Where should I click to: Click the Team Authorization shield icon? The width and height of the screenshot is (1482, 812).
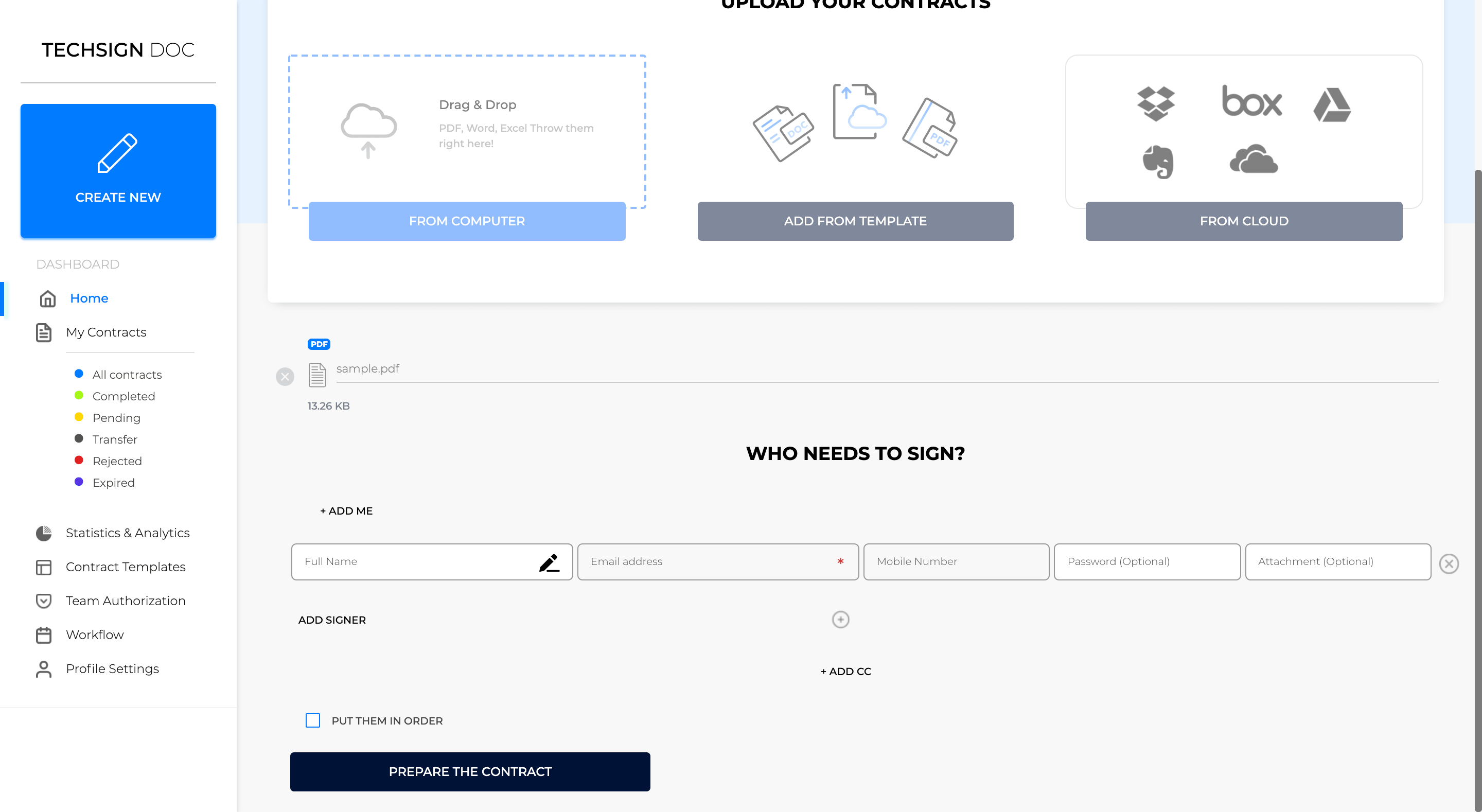point(44,601)
